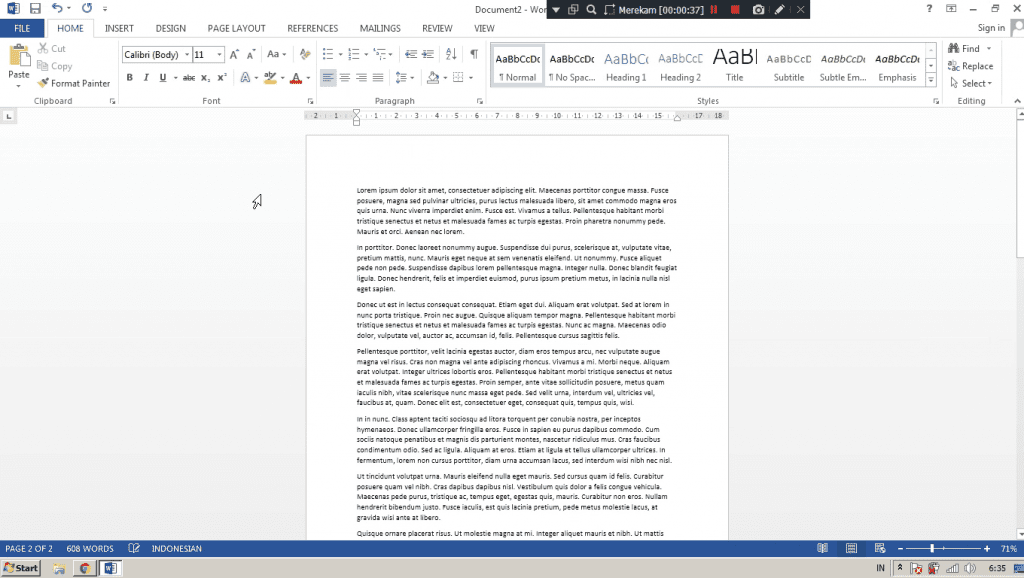This screenshot has height=578, width=1024.
Task: Toggle Bold formatting
Action: pyautogui.click(x=129, y=77)
